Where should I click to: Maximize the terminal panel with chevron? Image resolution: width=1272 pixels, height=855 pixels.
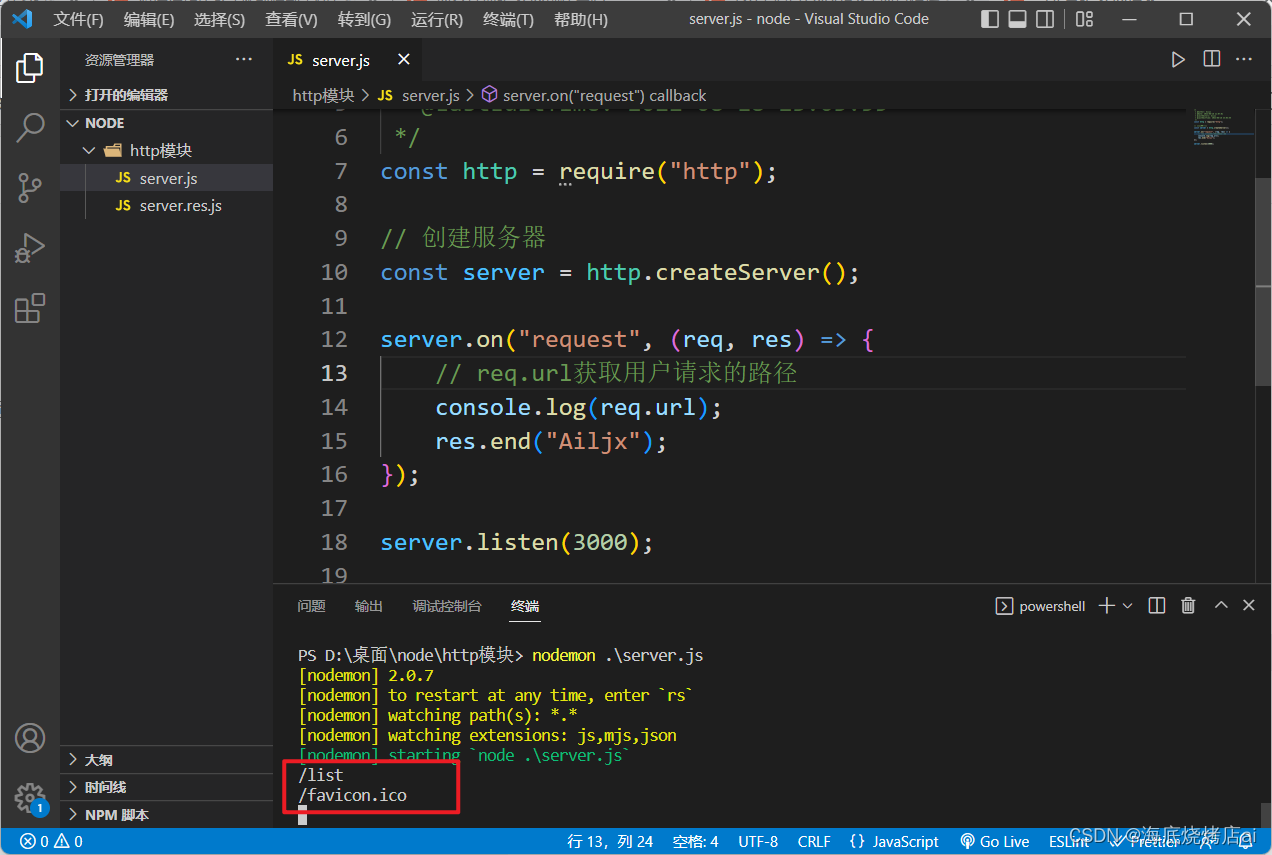point(1221,606)
